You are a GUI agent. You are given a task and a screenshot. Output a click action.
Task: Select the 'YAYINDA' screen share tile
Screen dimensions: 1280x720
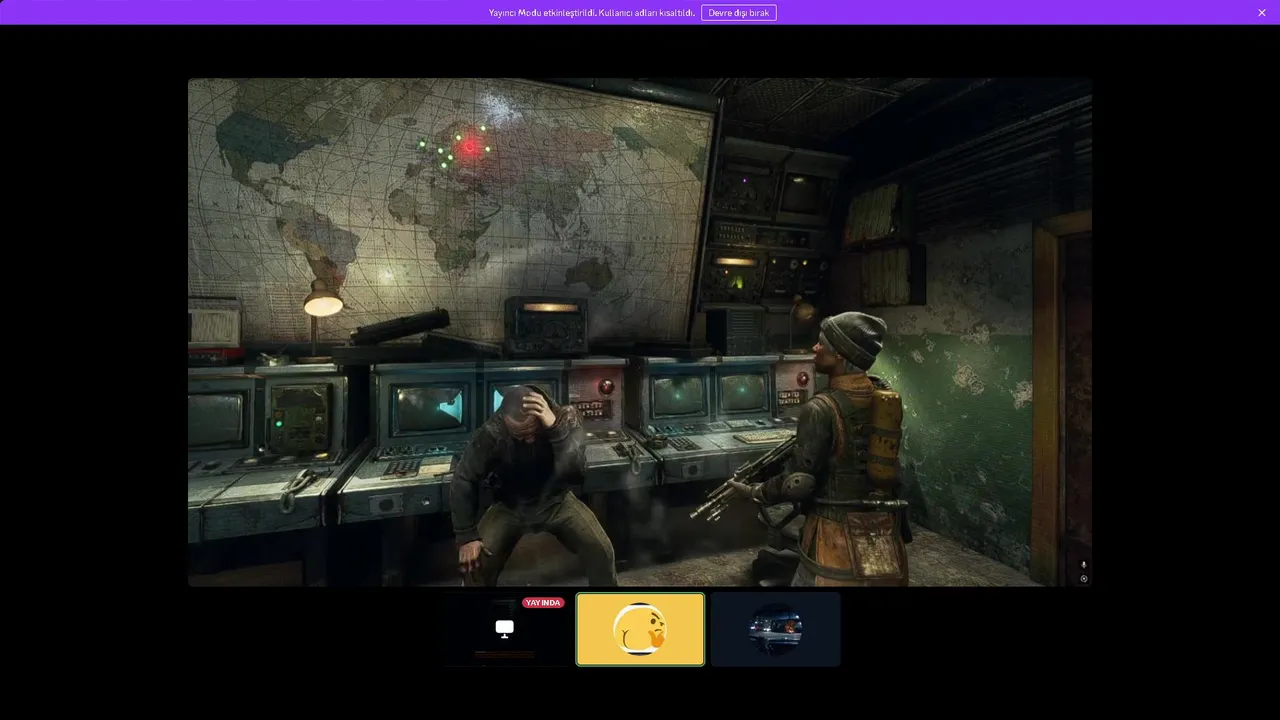tap(504, 629)
